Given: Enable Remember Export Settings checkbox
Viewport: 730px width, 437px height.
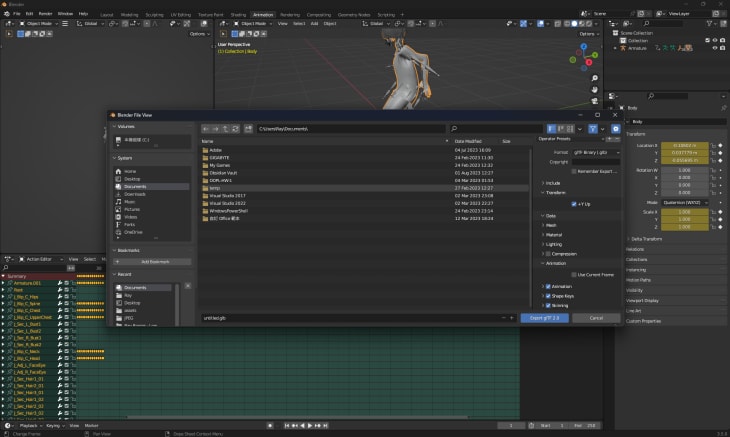Looking at the screenshot, I should (x=574, y=171).
